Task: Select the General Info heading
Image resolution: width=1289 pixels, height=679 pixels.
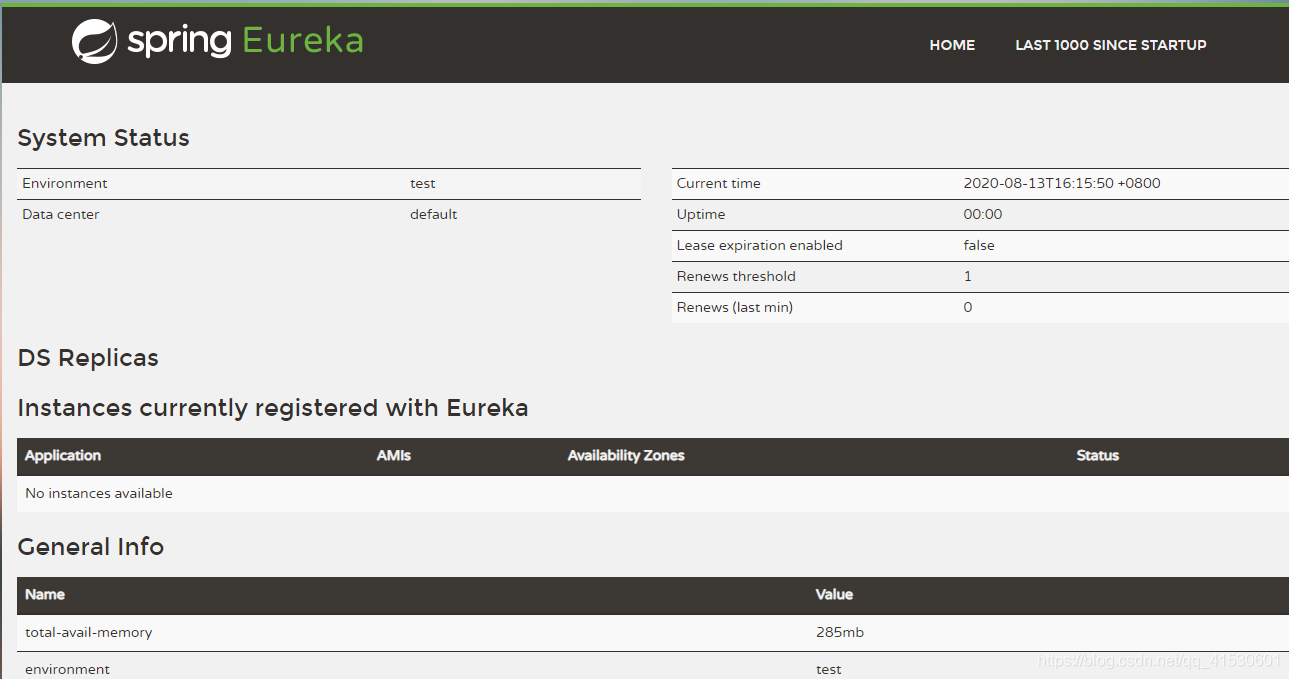Action: tap(91, 547)
